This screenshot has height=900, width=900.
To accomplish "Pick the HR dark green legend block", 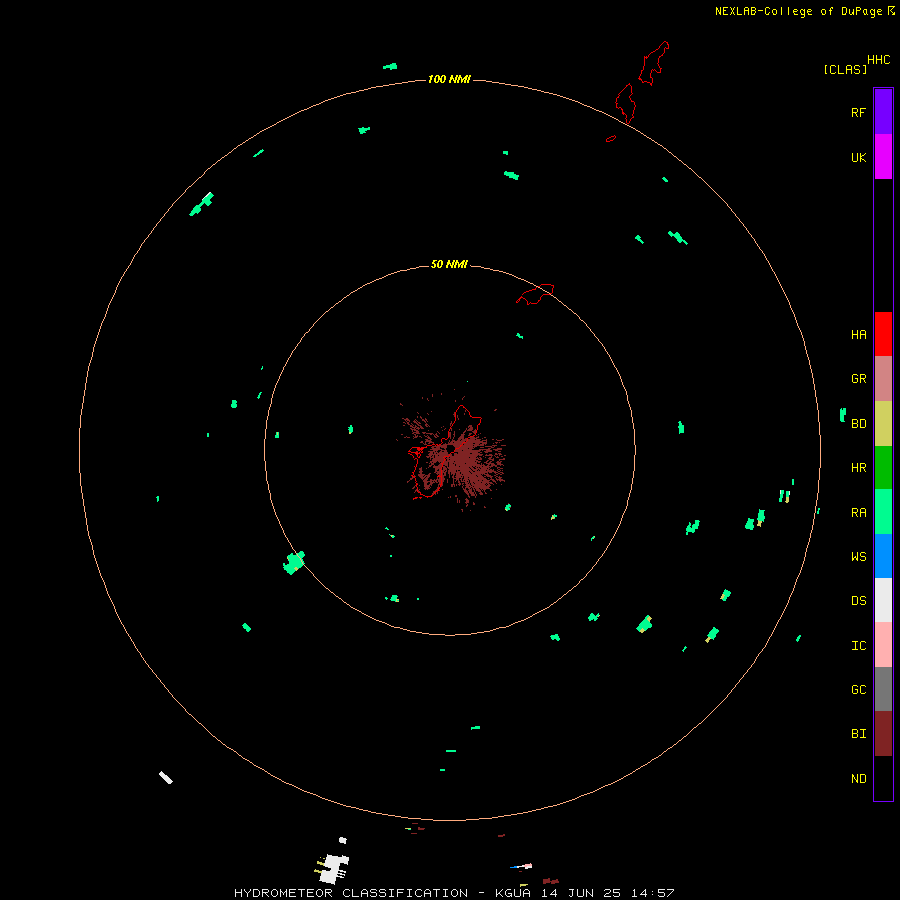I will pyautogui.click(x=883, y=468).
